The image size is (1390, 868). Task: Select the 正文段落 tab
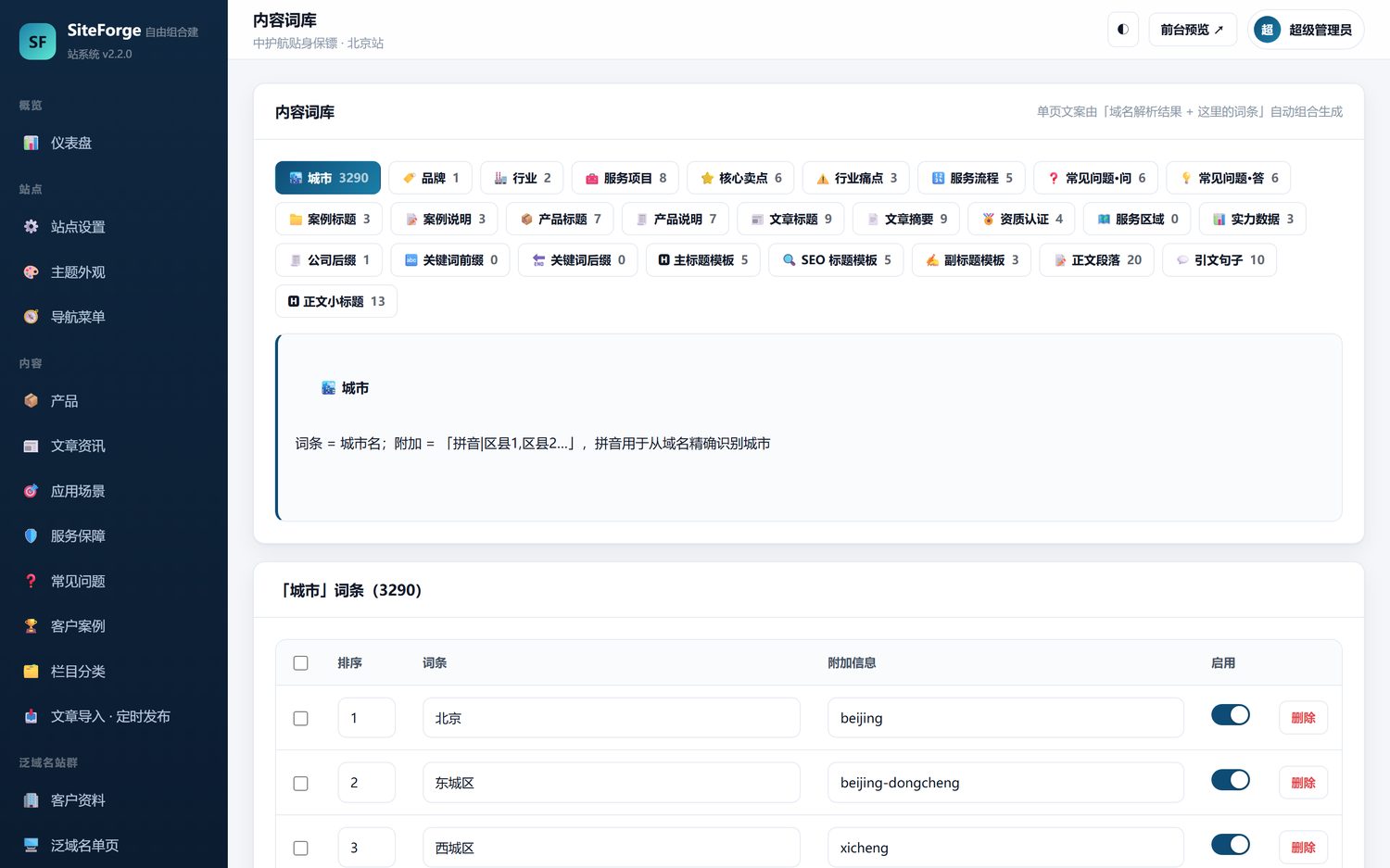coord(1097,260)
